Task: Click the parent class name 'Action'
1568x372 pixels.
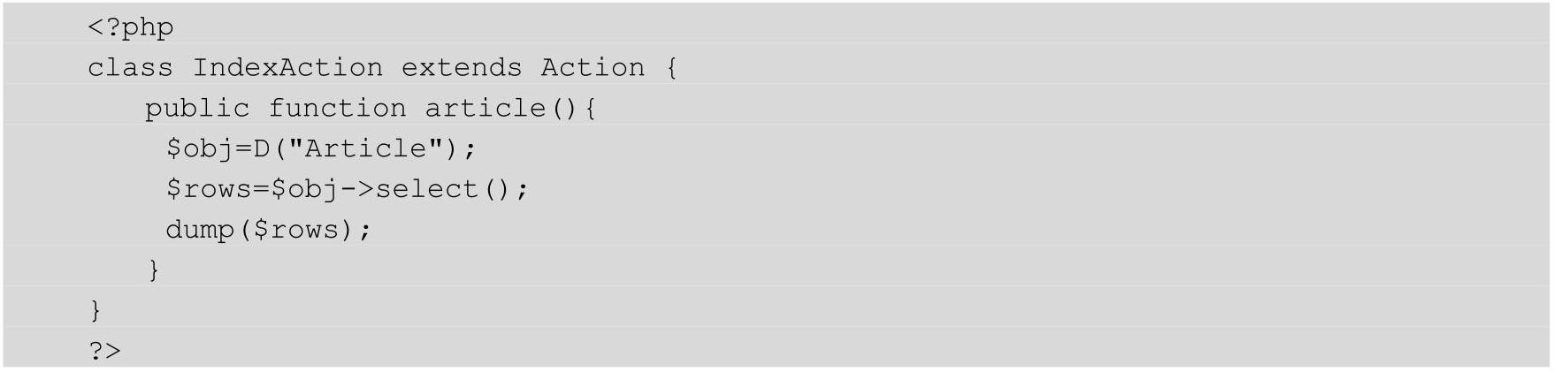Action: (x=593, y=67)
